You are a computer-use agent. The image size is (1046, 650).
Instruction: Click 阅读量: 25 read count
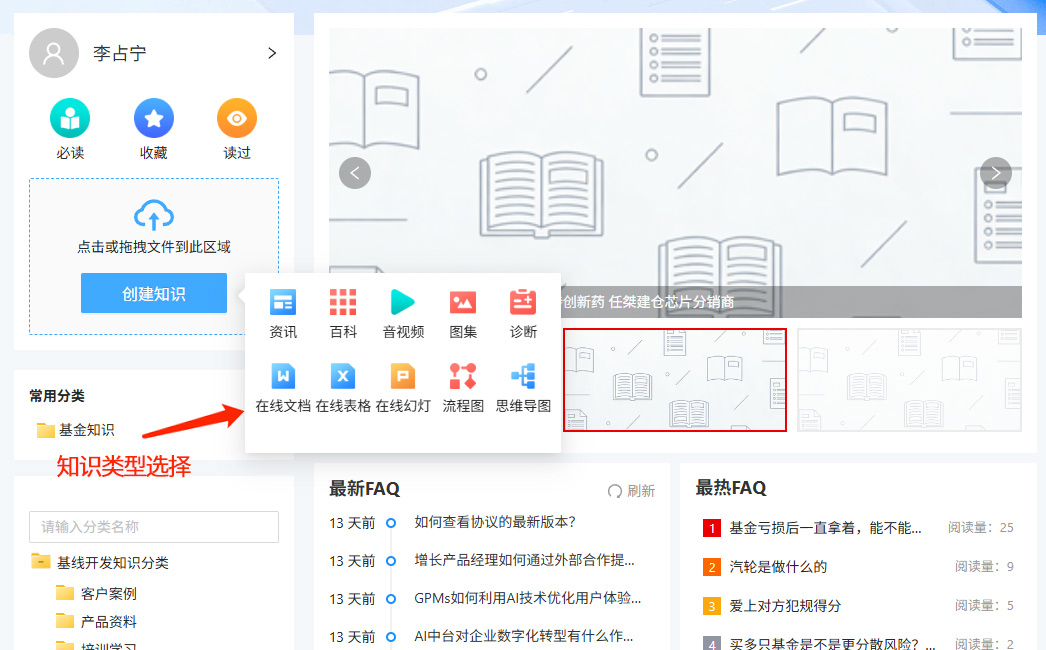981,528
